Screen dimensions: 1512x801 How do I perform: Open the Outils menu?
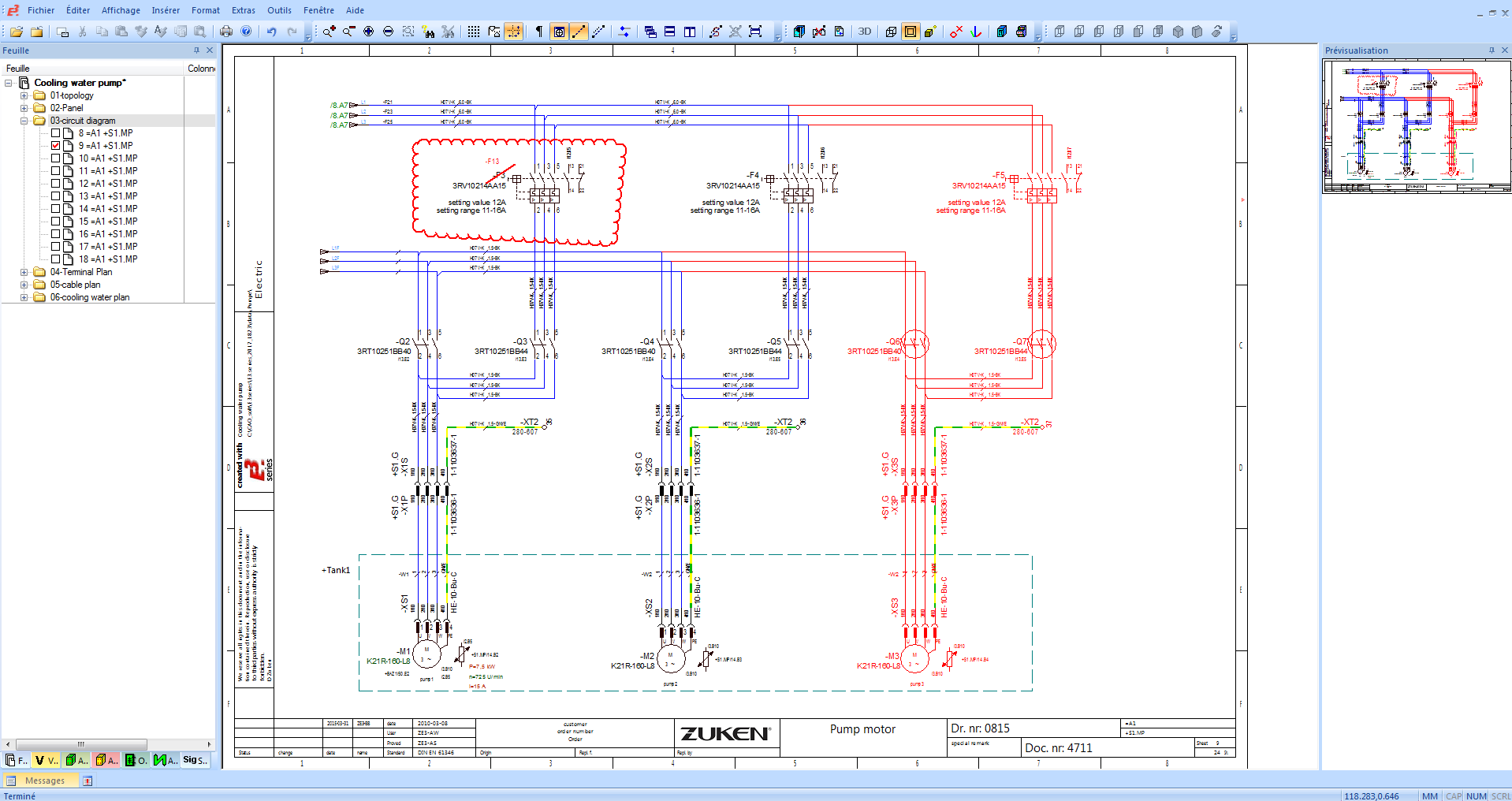pyautogui.click(x=279, y=10)
